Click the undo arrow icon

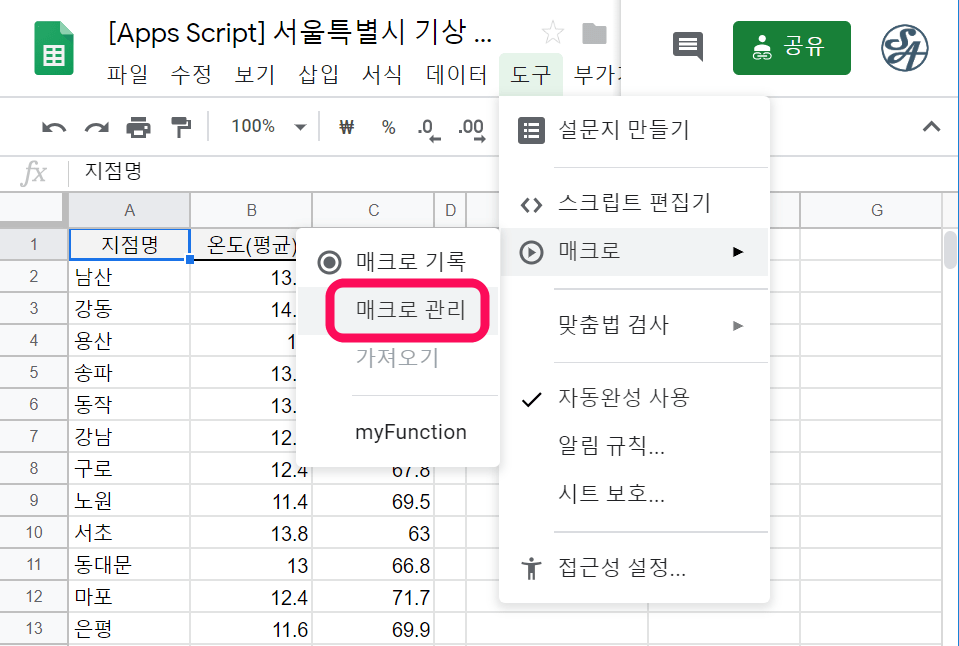click(x=54, y=127)
